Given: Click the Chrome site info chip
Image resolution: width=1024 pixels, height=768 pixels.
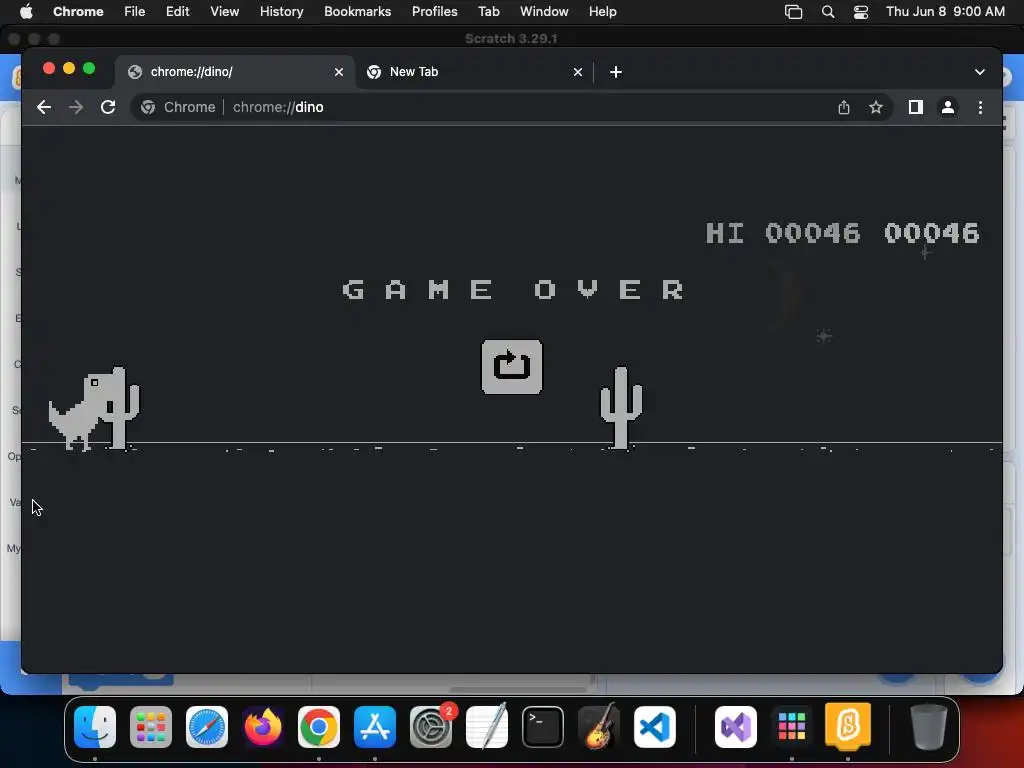Looking at the screenshot, I should point(178,107).
